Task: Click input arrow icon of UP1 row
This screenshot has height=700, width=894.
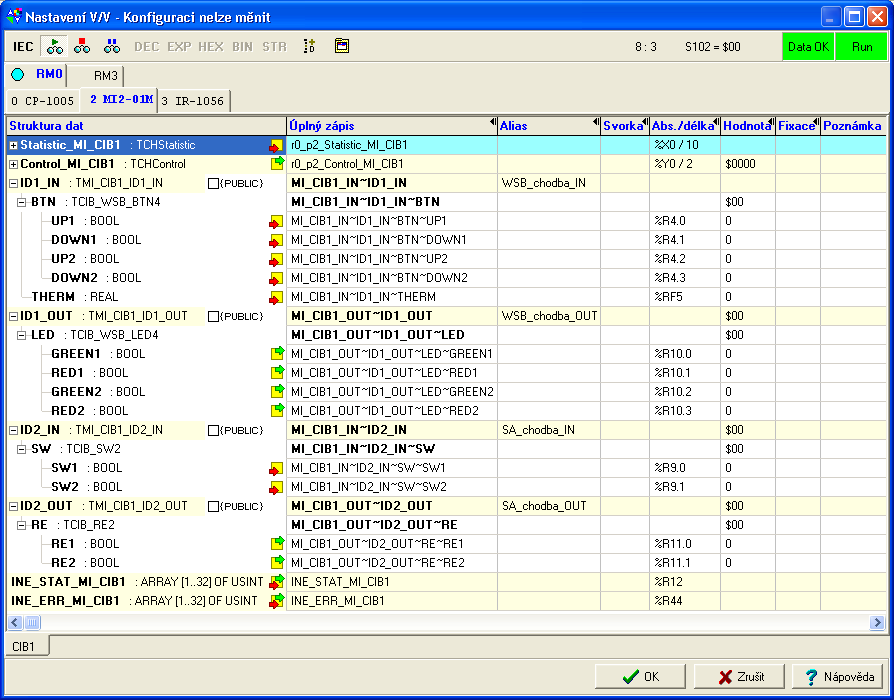Action: click(x=276, y=221)
